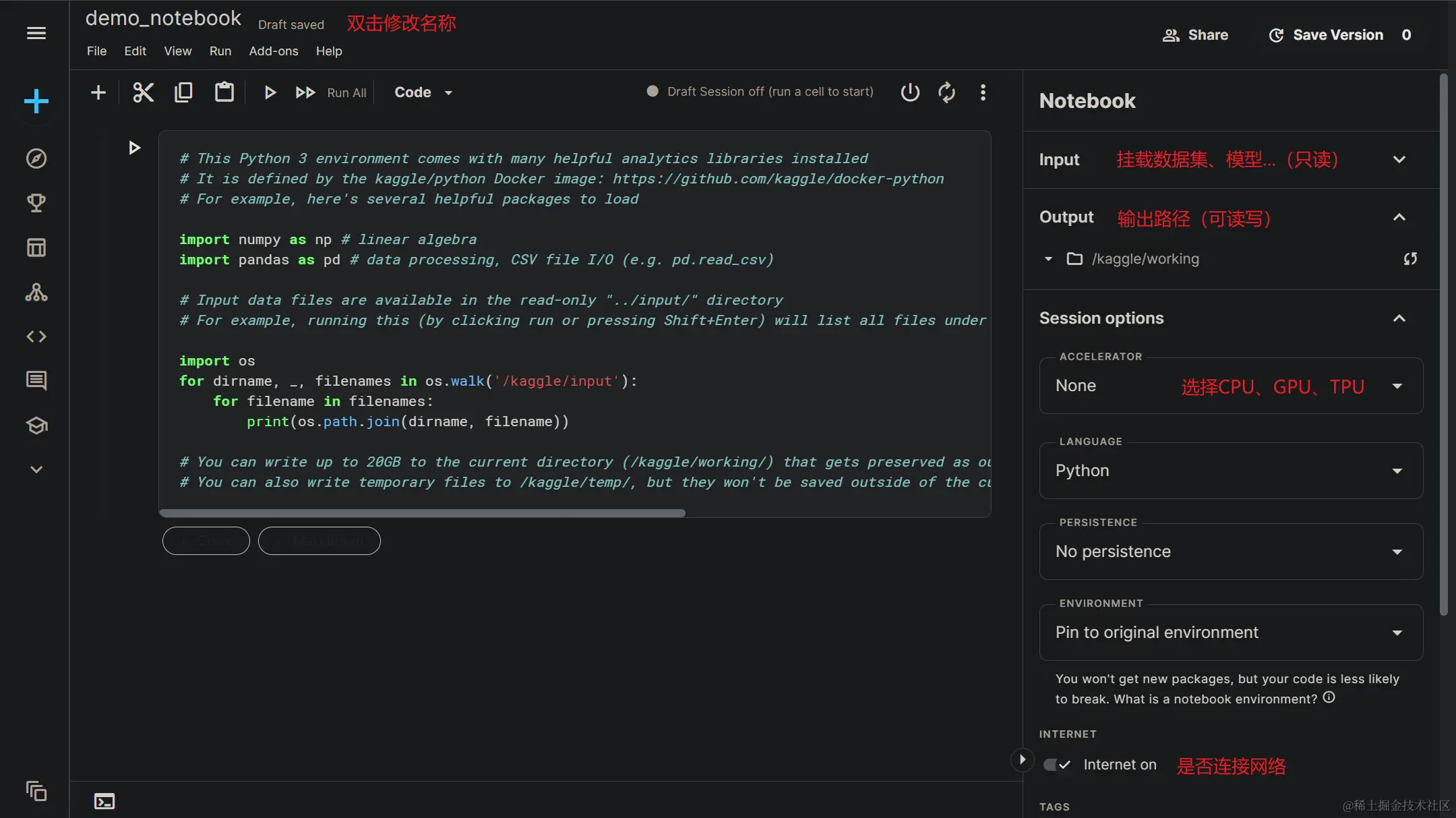Open the console terminal icon at bottom
This screenshot has height=818, width=1456.
pyautogui.click(x=104, y=801)
